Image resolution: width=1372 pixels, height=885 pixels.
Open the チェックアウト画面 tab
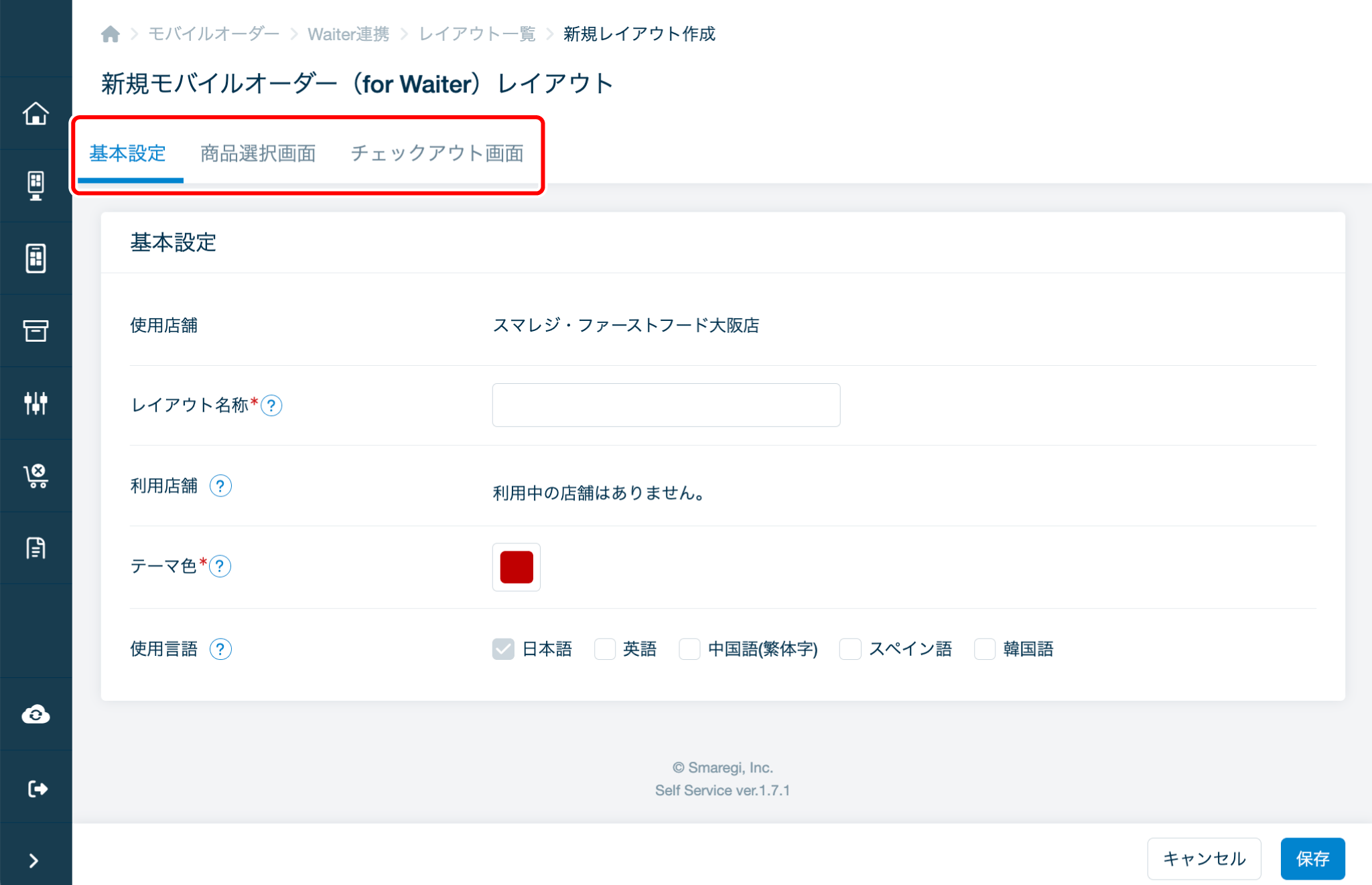[437, 153]
